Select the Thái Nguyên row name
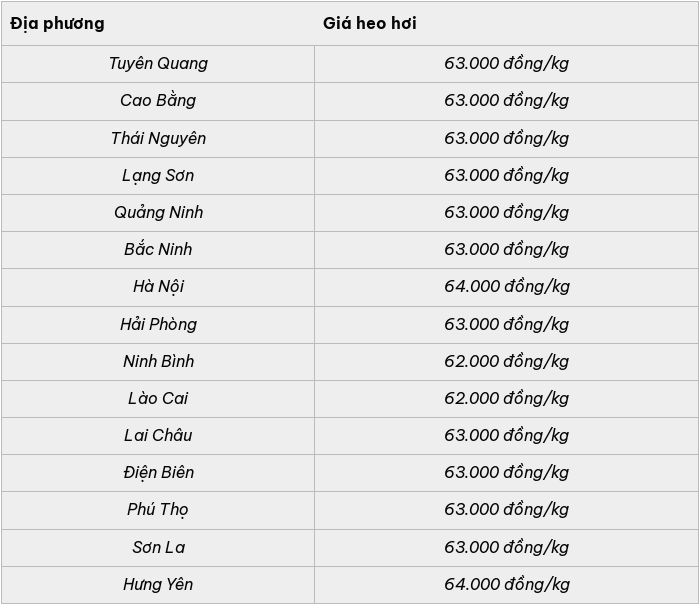 click(x=158, y=138)
